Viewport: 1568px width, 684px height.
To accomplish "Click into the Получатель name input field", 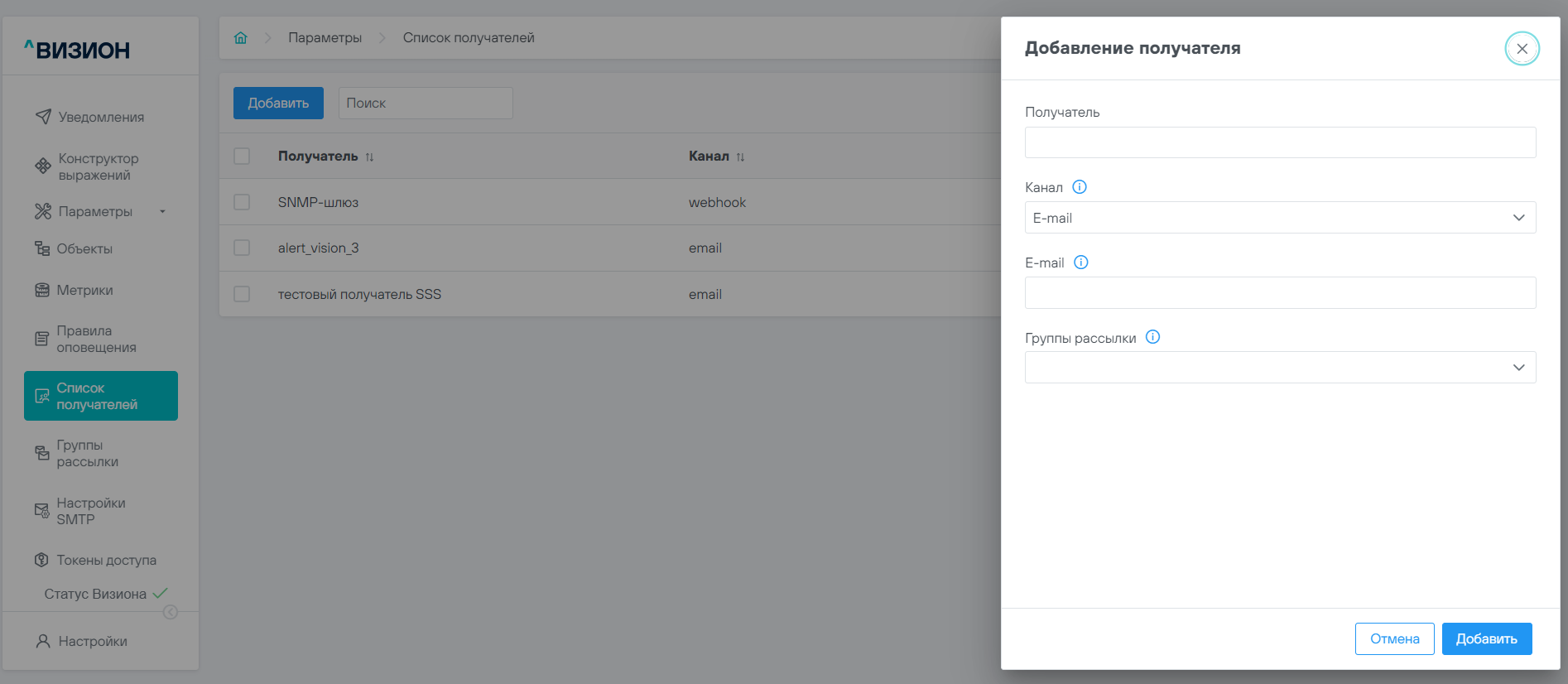I will [1280, 142].
